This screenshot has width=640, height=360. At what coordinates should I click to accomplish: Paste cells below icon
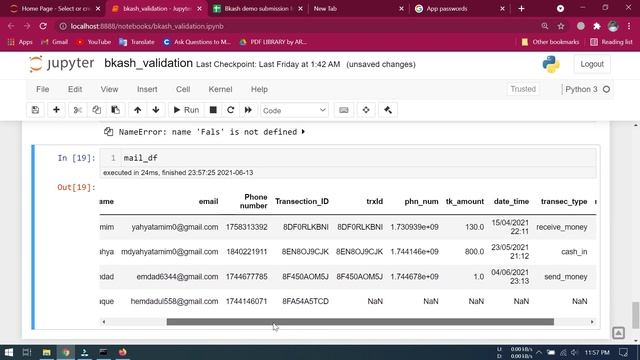click(115, 110)
